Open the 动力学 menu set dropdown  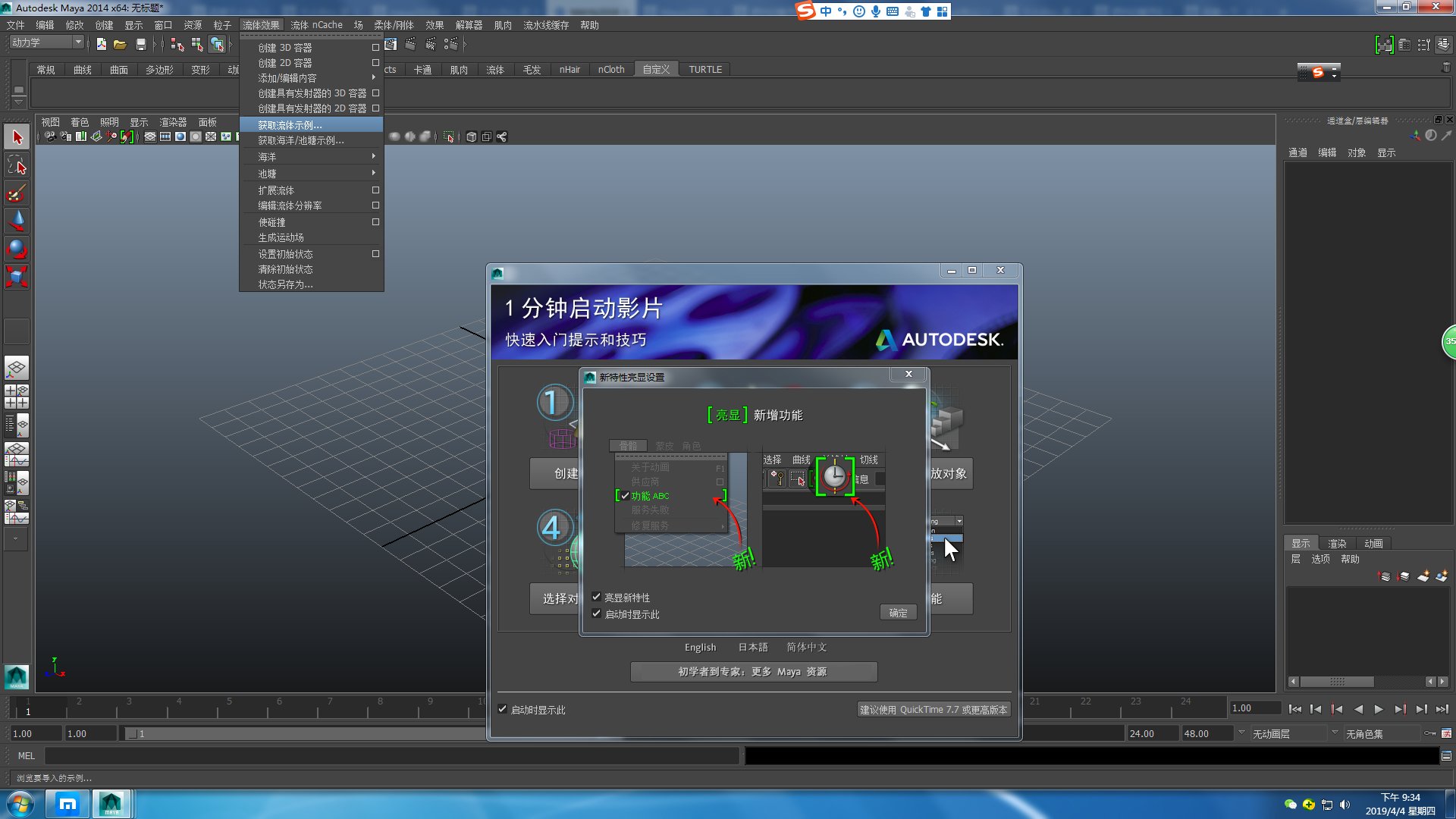click(x=78, y=42)
